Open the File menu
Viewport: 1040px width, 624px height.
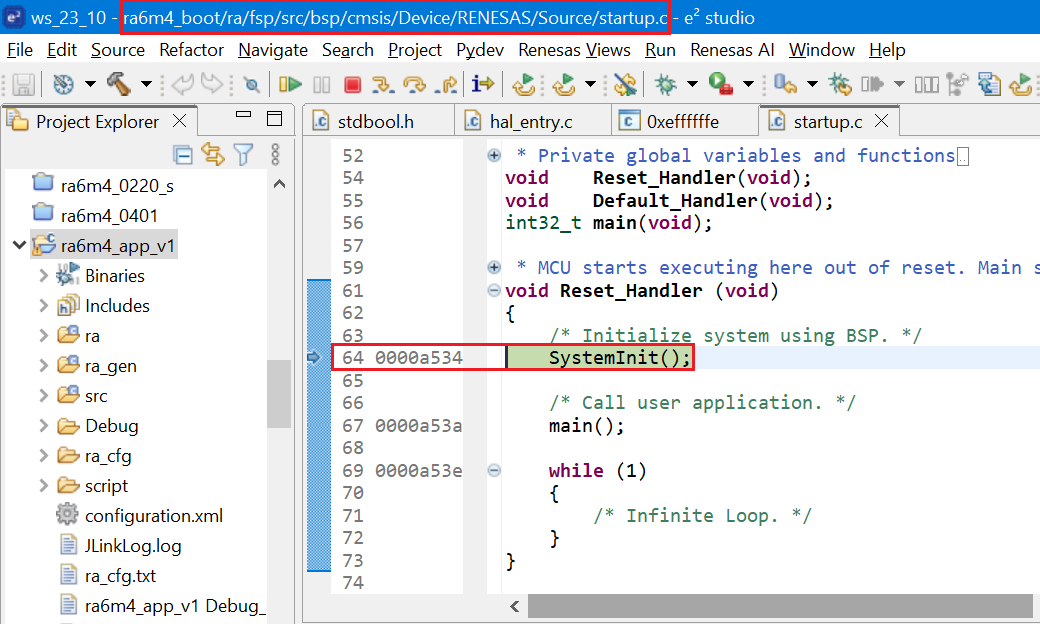[x=20, y=50]
